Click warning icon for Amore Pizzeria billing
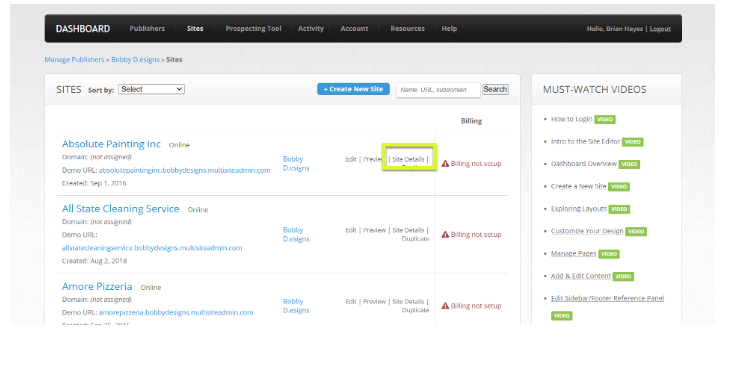739x391 pixels. [445, 306]
